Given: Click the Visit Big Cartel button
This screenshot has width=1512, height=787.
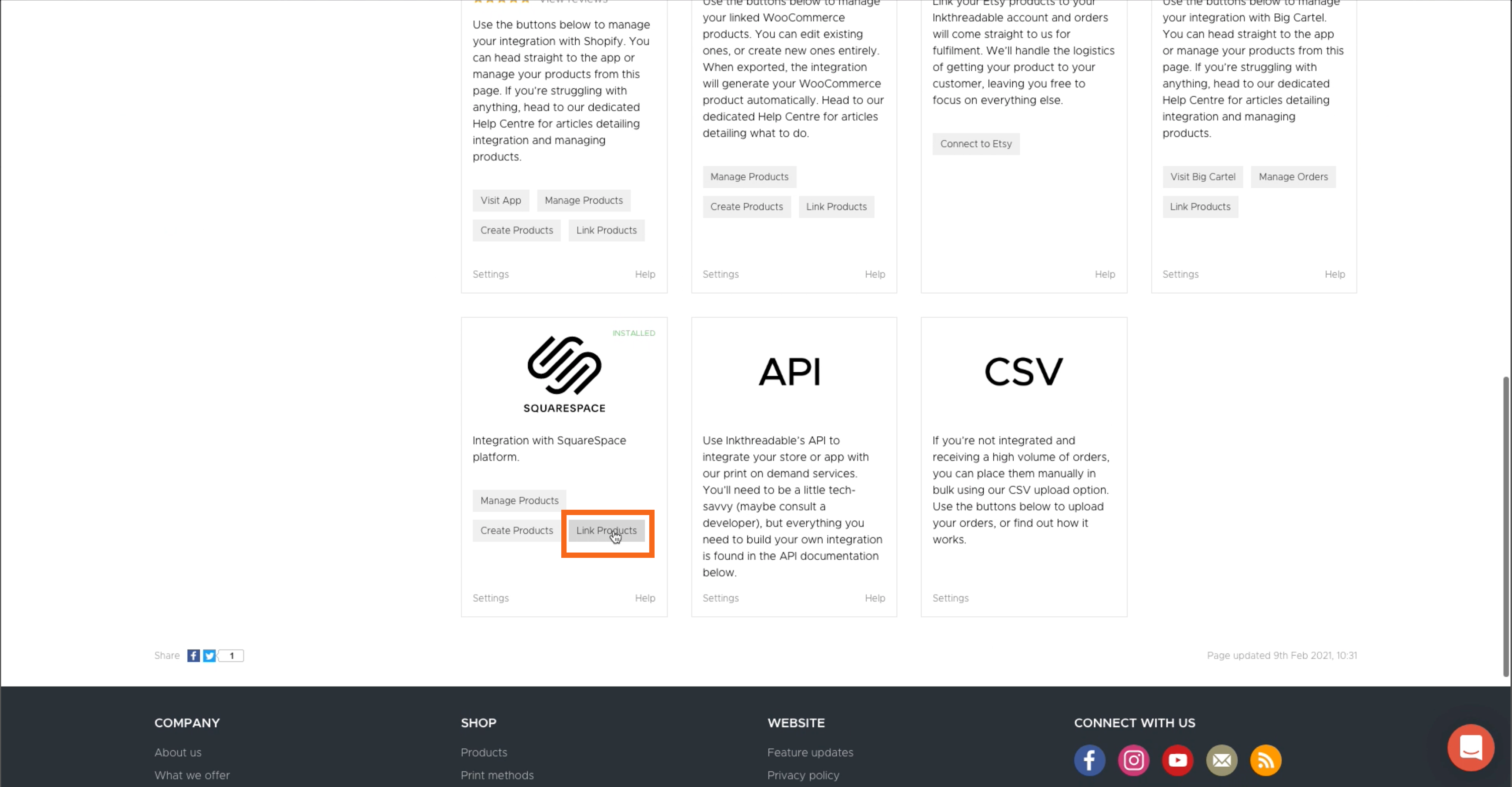Looking at the screenshot, I should [x=1202, y=177].
